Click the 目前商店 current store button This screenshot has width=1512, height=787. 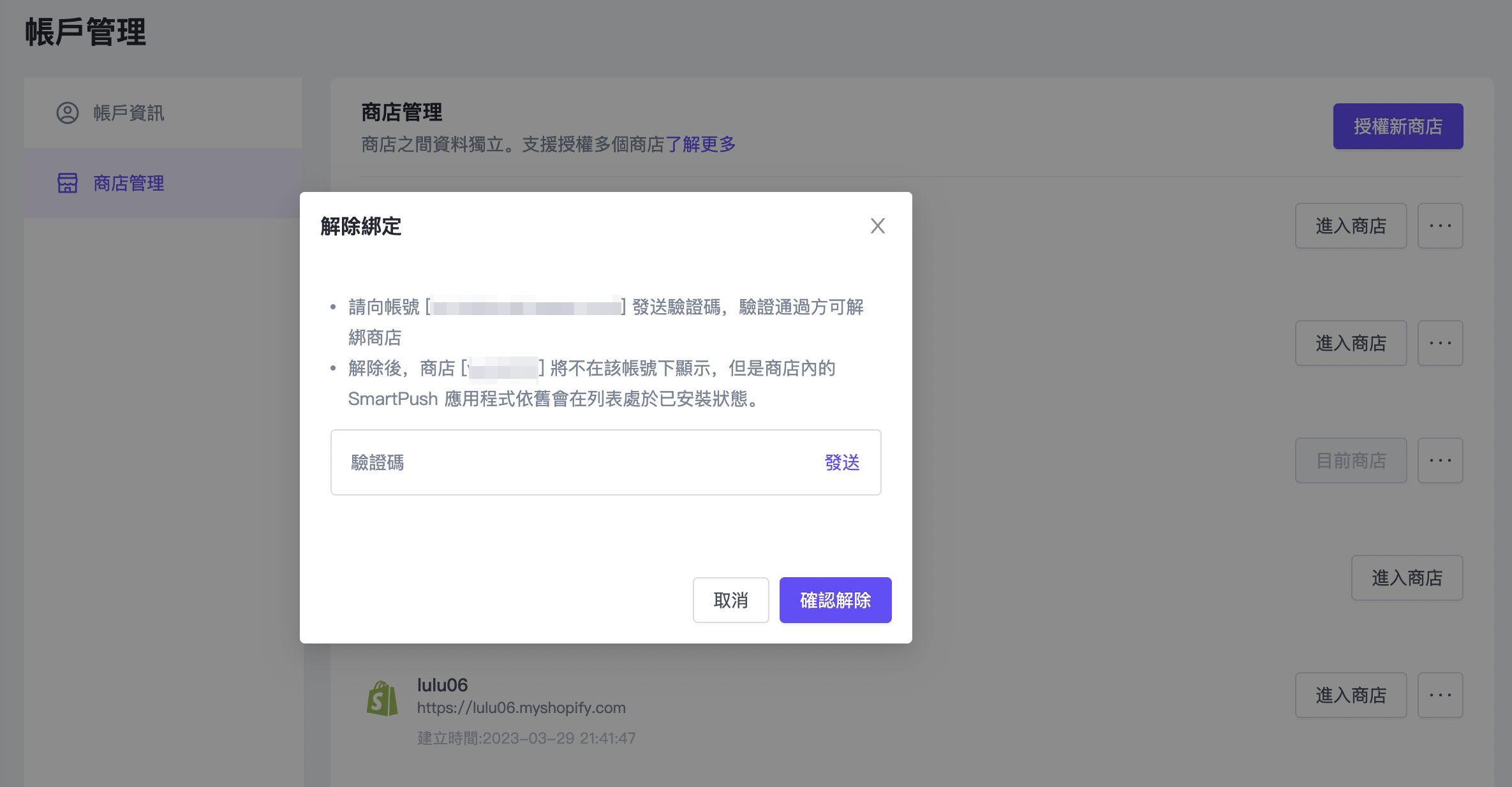pos(1351,460)
